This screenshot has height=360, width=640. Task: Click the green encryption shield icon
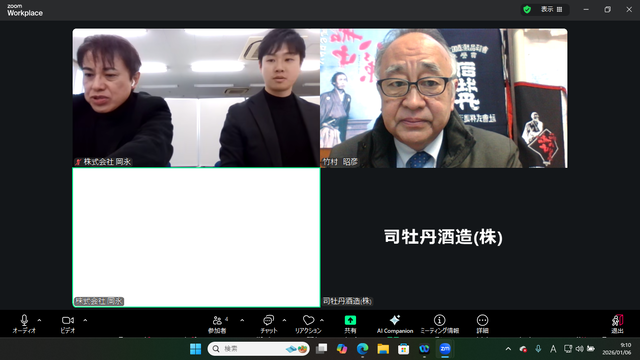pos(527,9)
